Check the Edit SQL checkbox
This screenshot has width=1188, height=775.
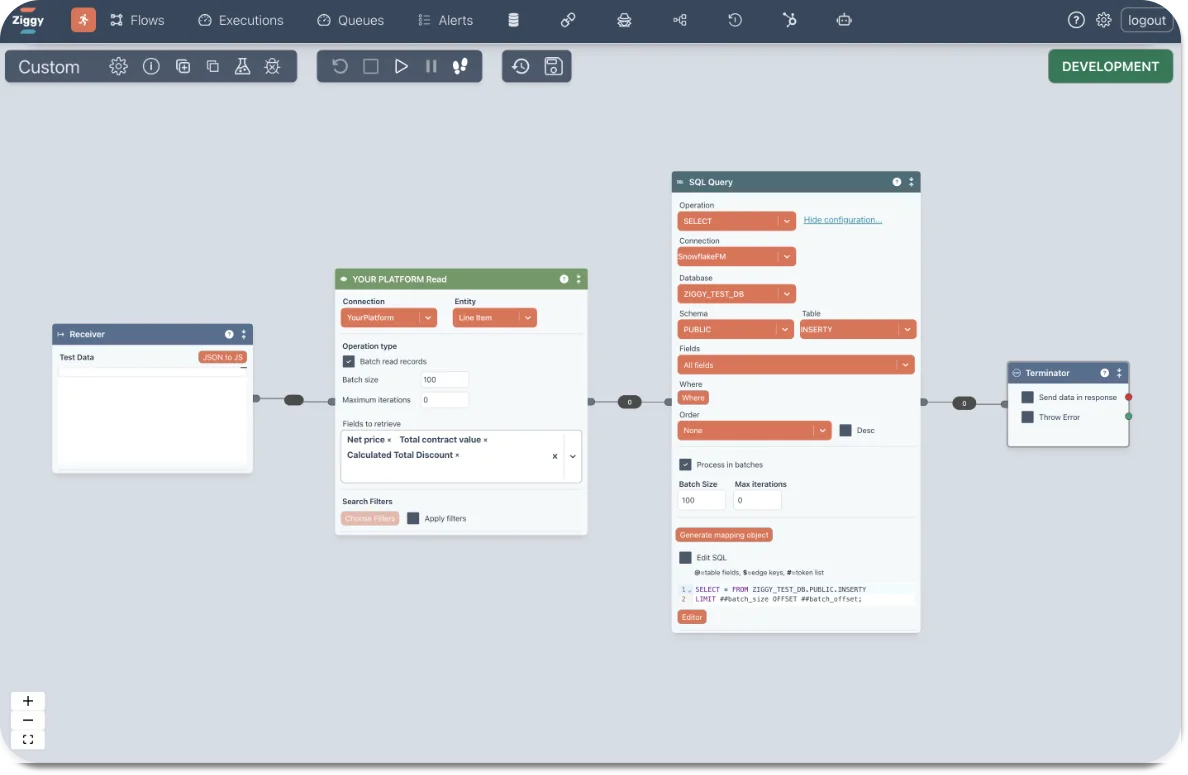coord(685,558)
